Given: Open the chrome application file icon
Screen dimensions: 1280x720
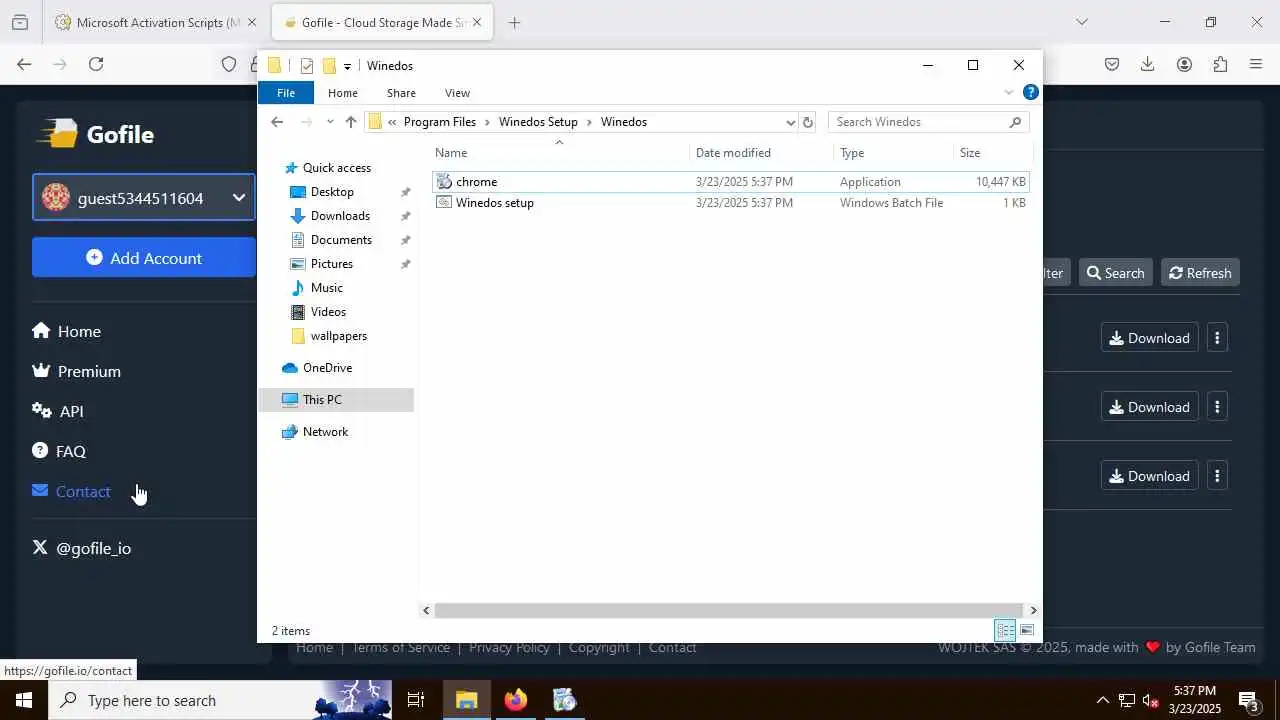Looking at the screenshot, I should tap(444, 182).
